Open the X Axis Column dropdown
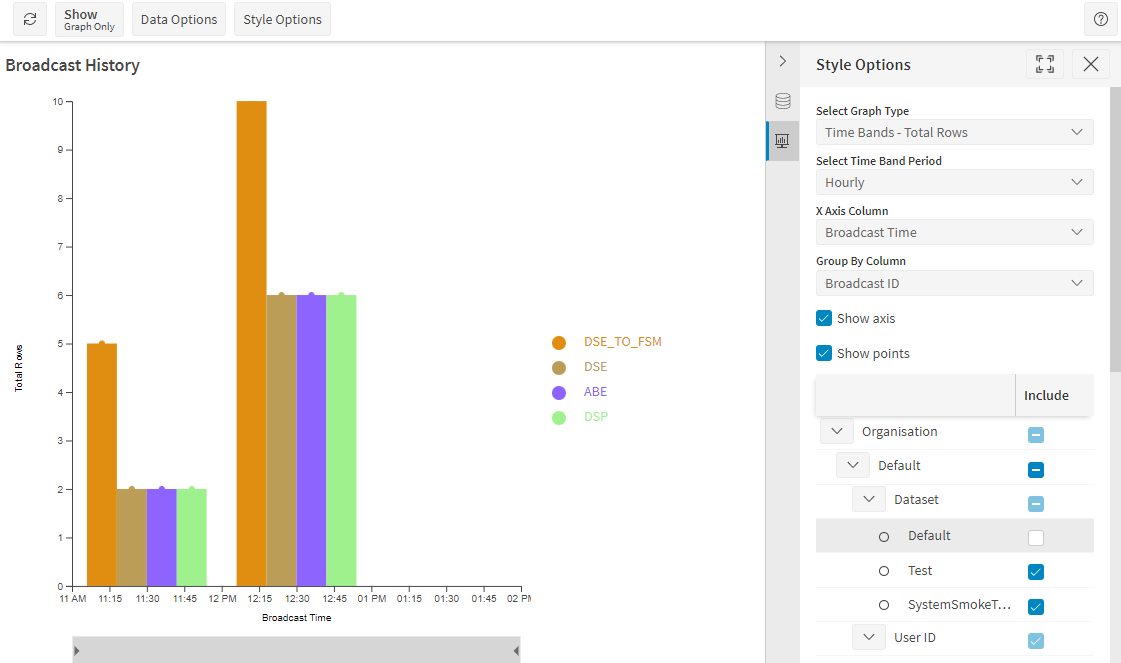 point(954,232)
